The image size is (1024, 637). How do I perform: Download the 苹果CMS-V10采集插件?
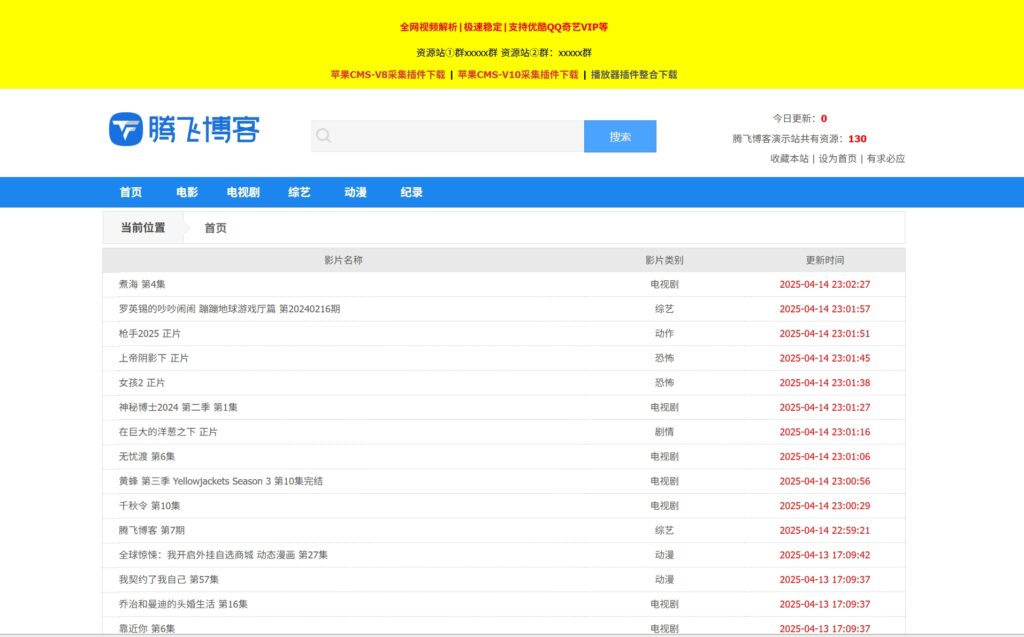click(518, 74)
